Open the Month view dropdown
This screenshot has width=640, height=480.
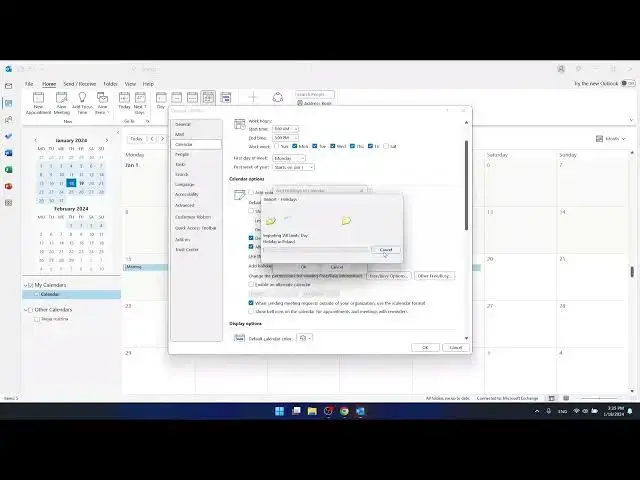[611, 139]
